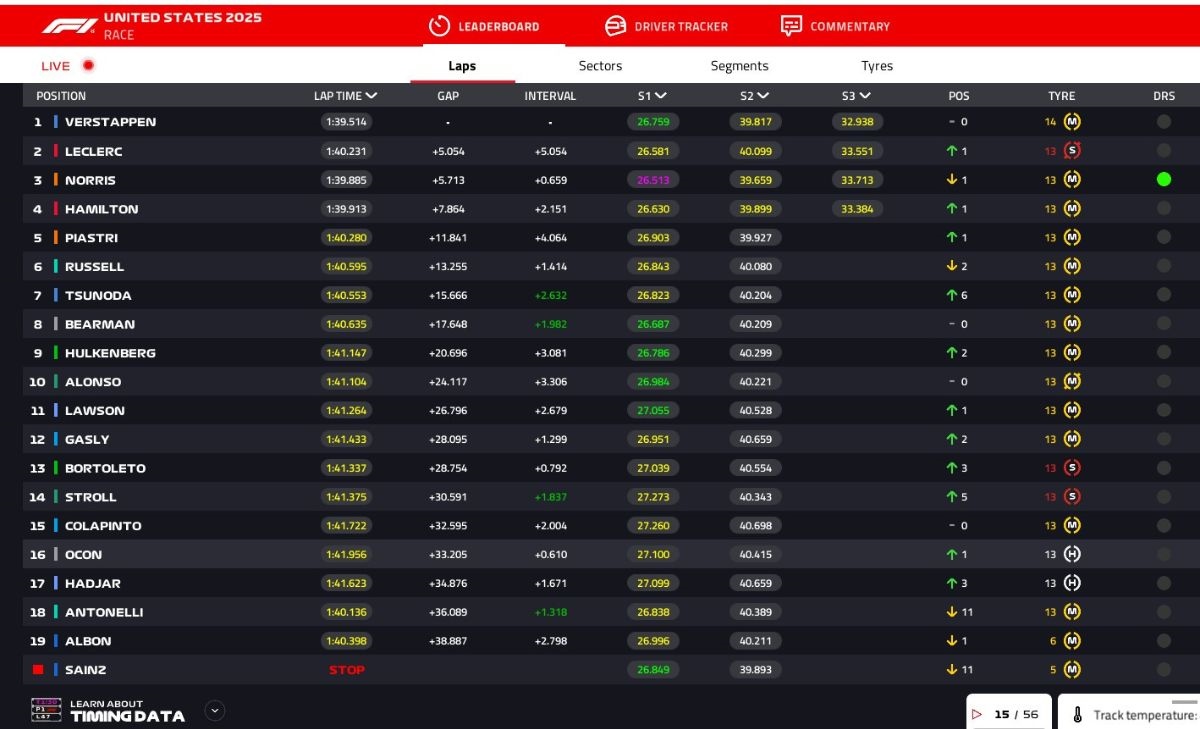
Task: Click the Timing Data guide icon
Action: [x=46, y=710]
